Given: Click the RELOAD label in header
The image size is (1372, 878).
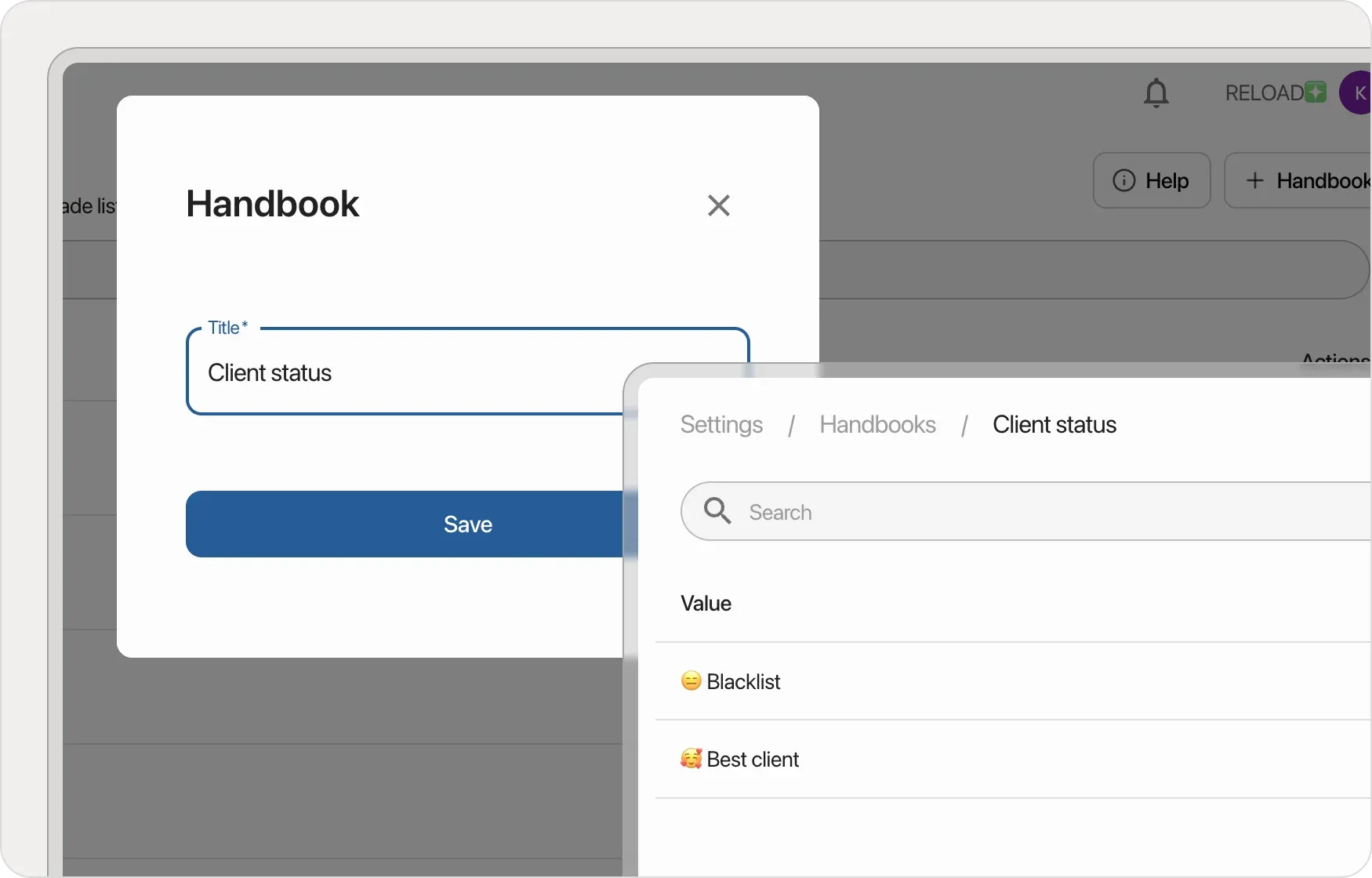Looking at the screenshot, I should (1264, 93).
